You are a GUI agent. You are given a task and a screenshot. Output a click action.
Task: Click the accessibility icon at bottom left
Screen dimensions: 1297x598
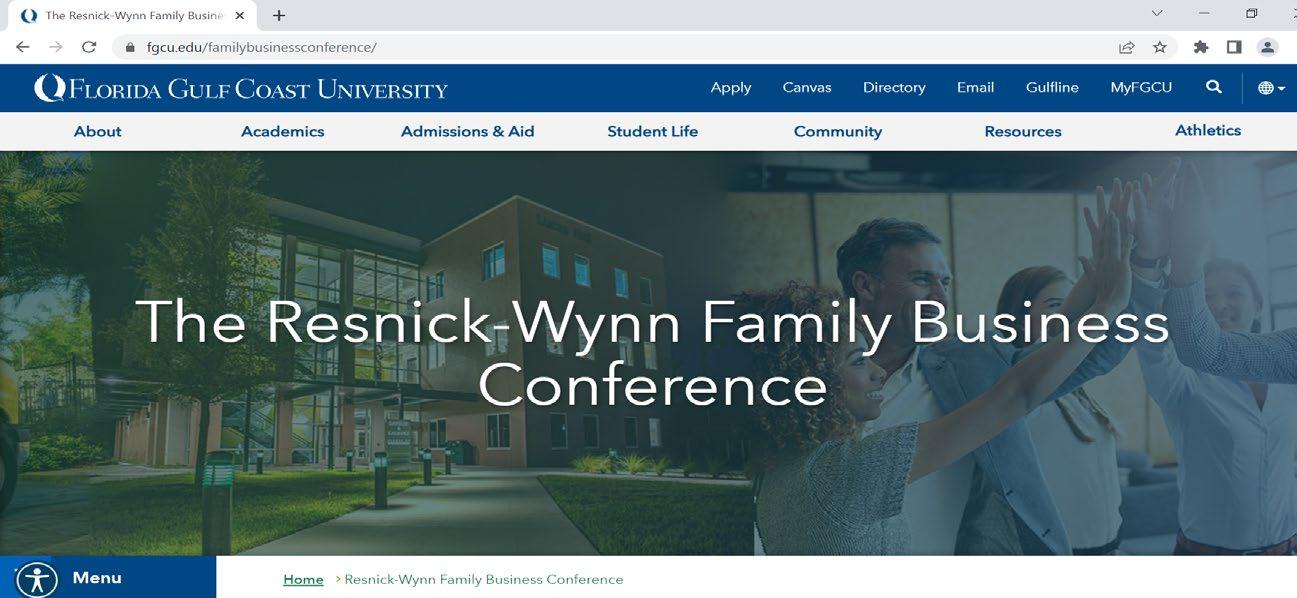coord(37,579)
